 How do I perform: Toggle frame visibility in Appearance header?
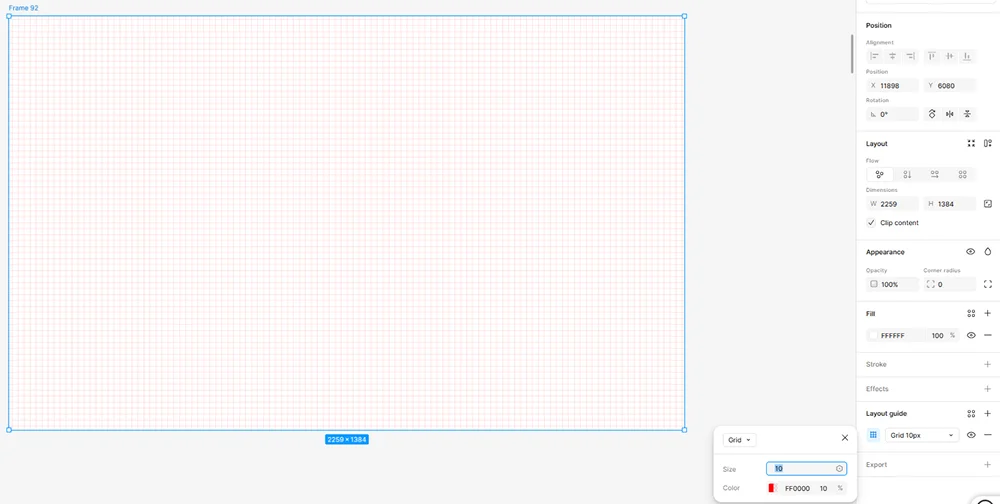tap(971, 252)
